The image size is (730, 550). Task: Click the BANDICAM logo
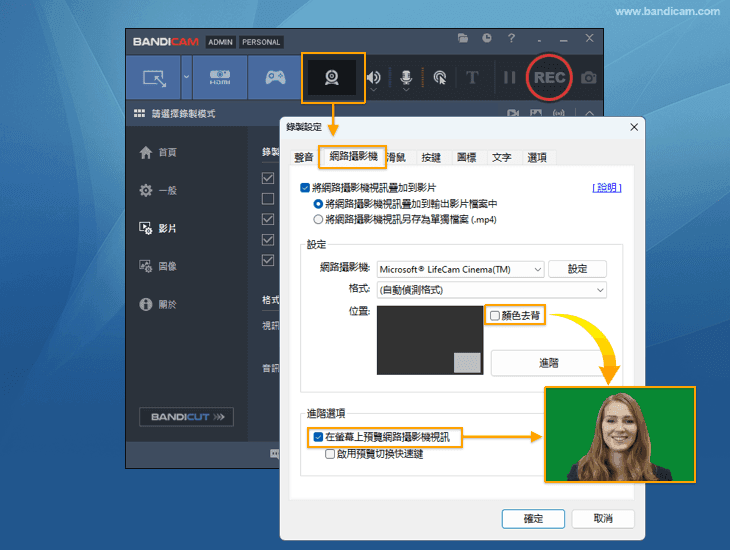166,42
